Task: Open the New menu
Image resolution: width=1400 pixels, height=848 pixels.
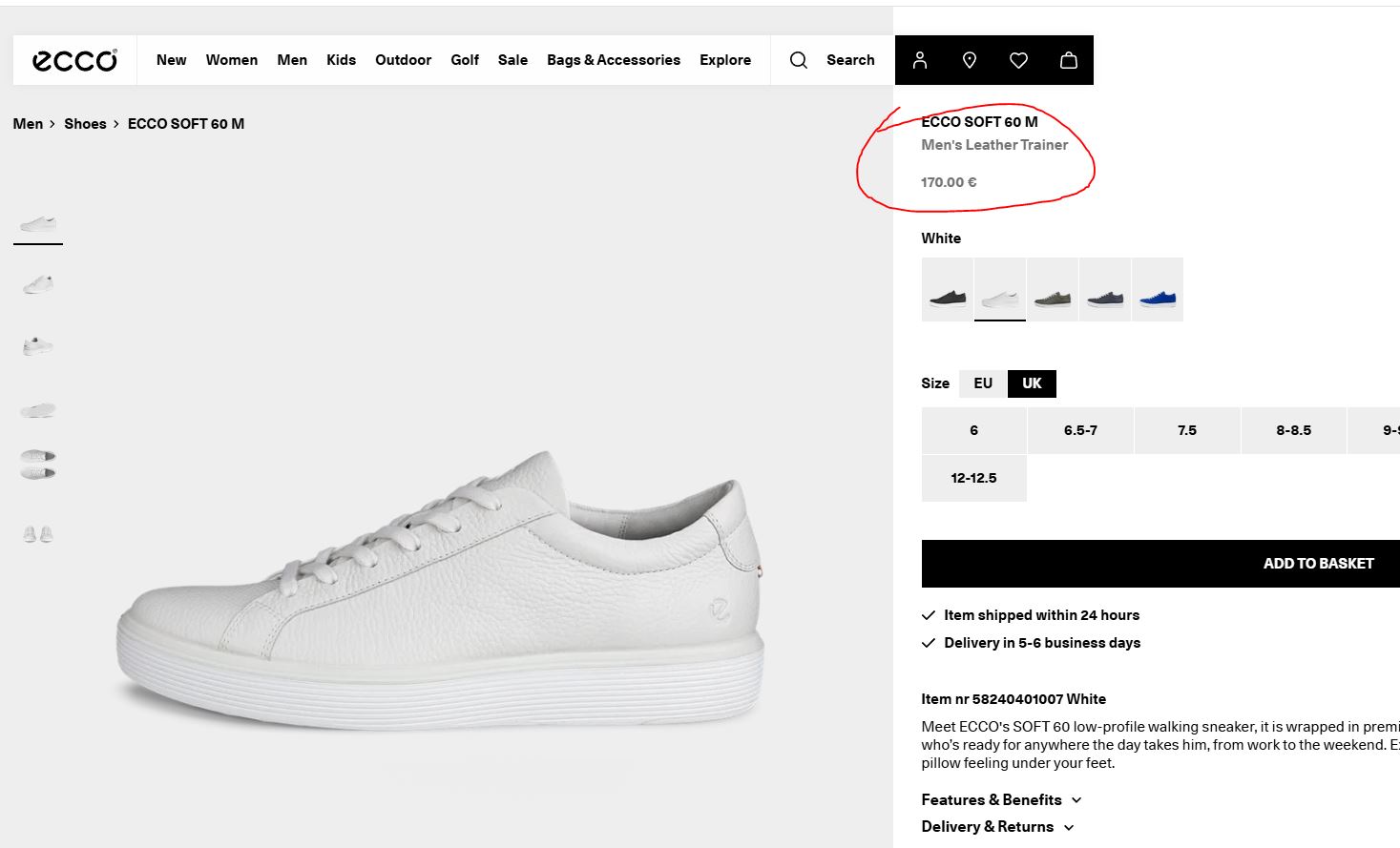Action: pos(172,60)
